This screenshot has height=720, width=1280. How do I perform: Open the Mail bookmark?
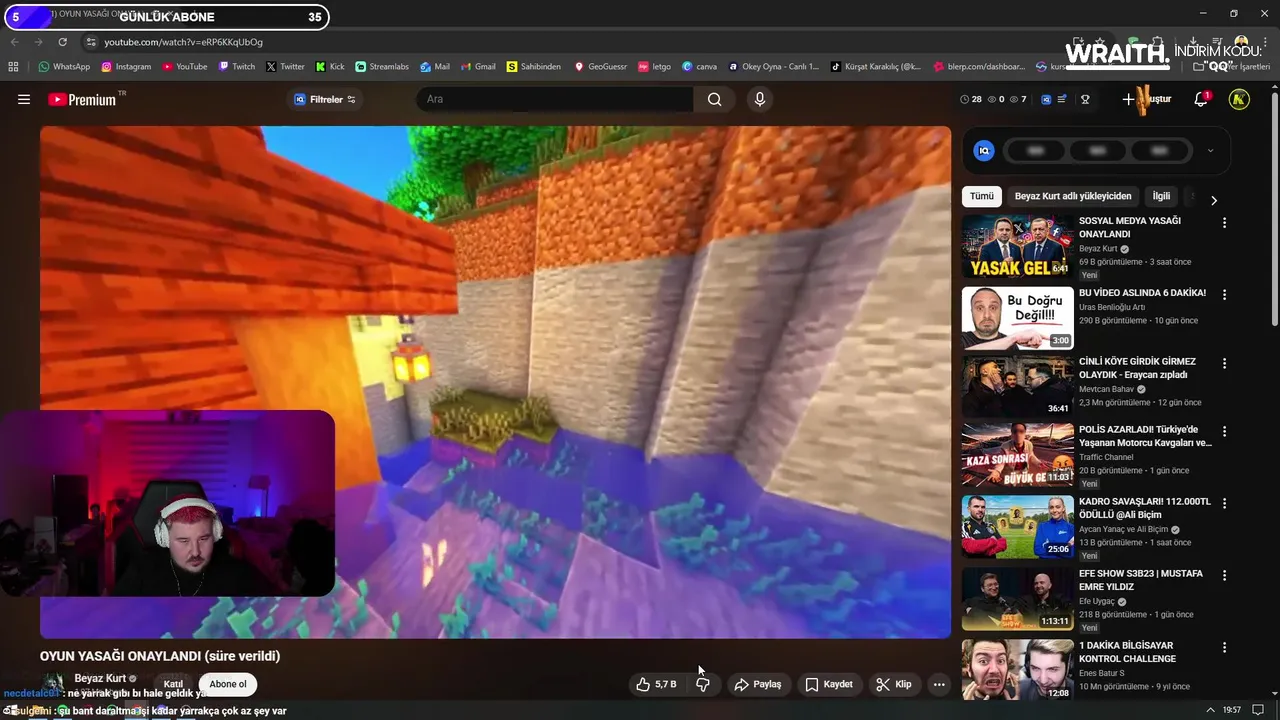(435, 66)
